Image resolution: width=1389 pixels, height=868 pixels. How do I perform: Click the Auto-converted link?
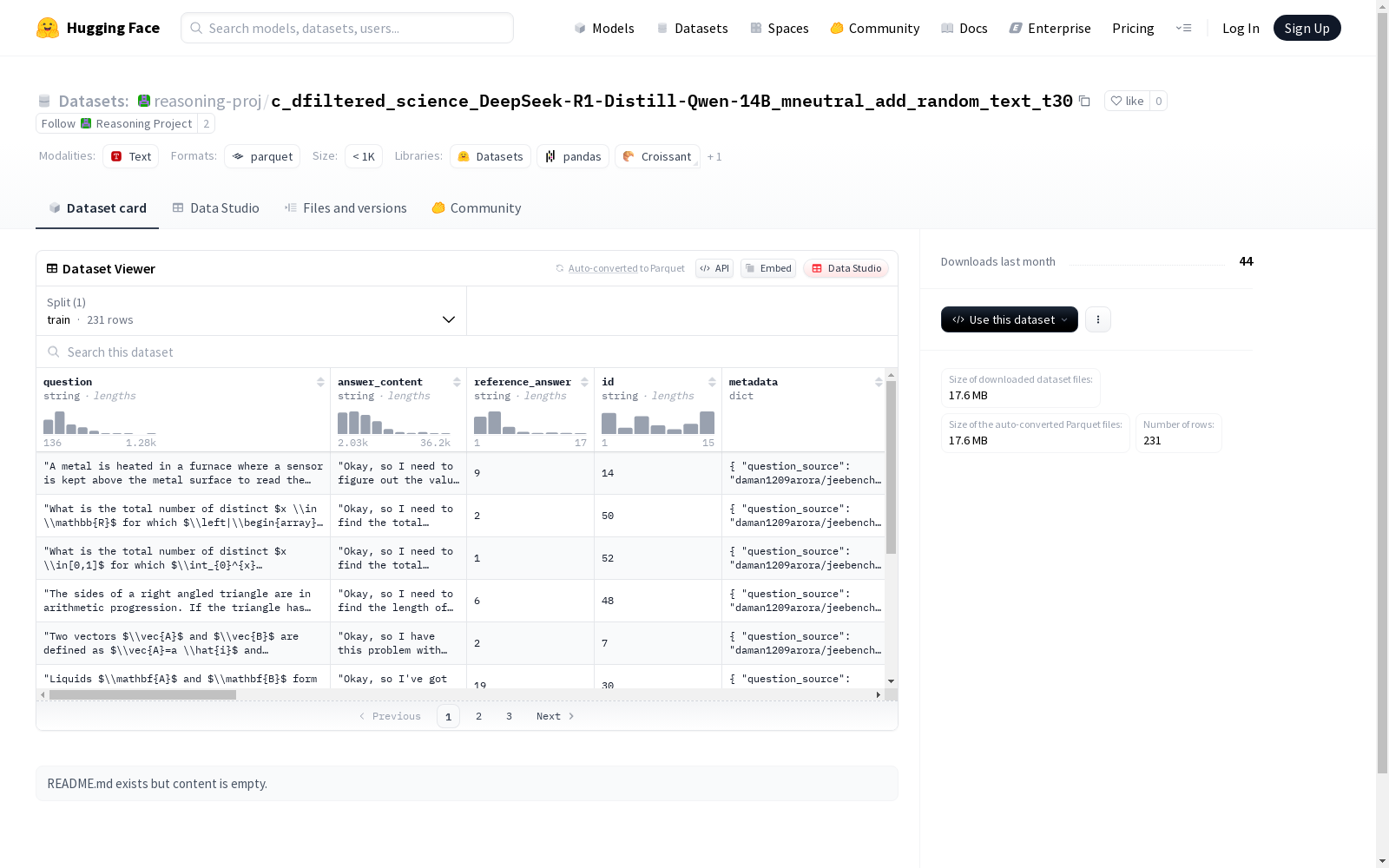(x=602, y=268)
